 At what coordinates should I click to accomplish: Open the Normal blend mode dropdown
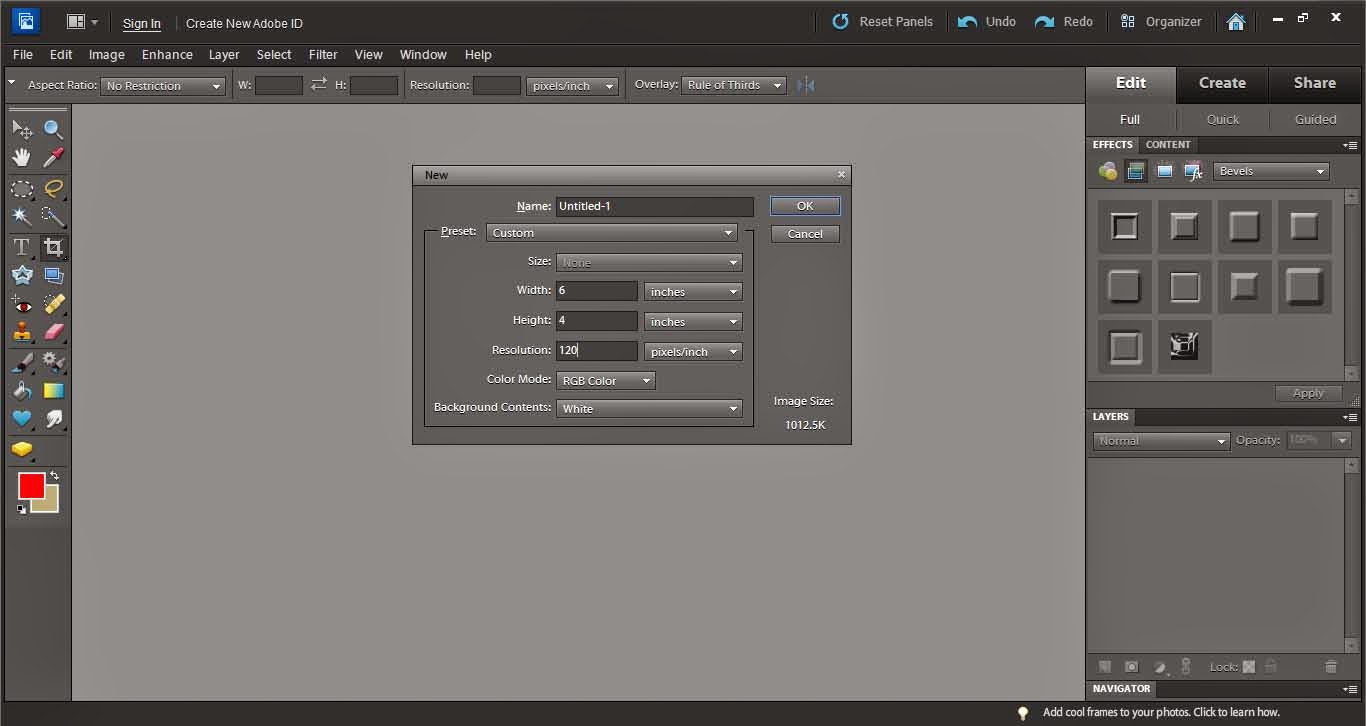tap(1161, 441)
